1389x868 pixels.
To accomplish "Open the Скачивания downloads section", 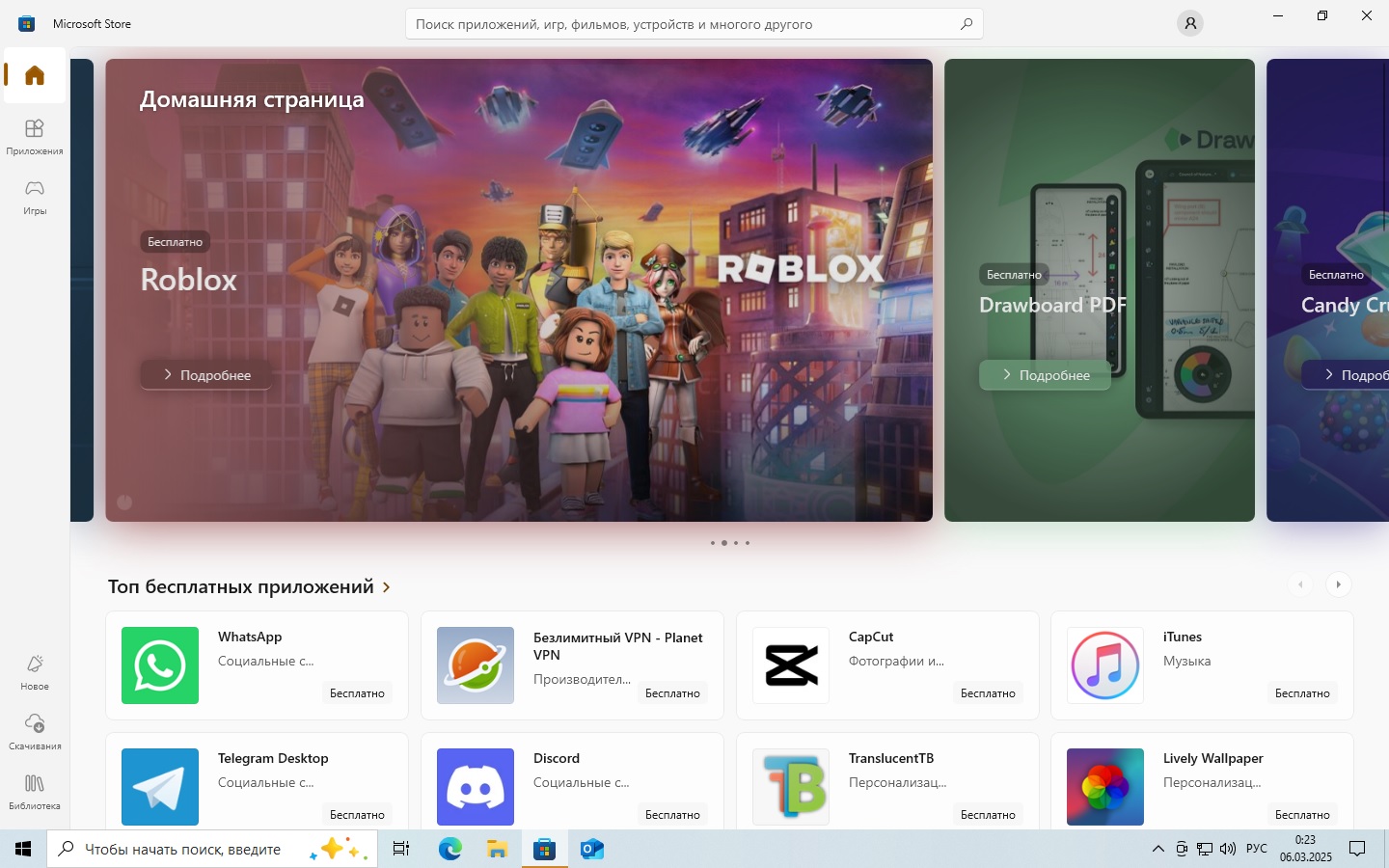I will pyautogui.click(x=35, y=732).
